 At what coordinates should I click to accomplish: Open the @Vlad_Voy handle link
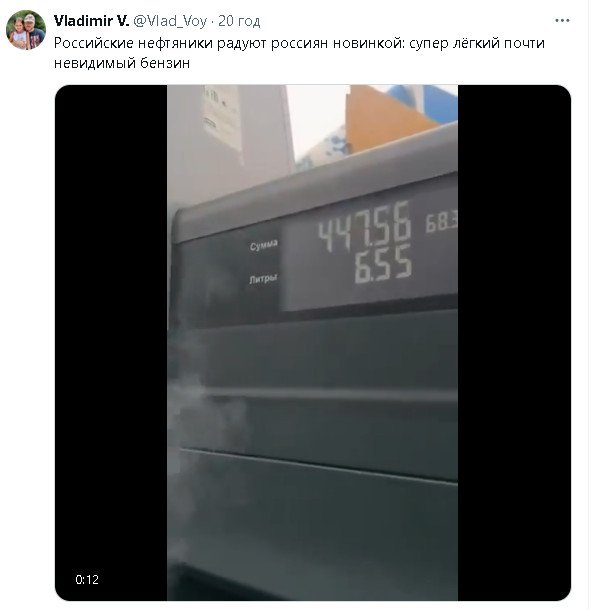pos(170,21)
